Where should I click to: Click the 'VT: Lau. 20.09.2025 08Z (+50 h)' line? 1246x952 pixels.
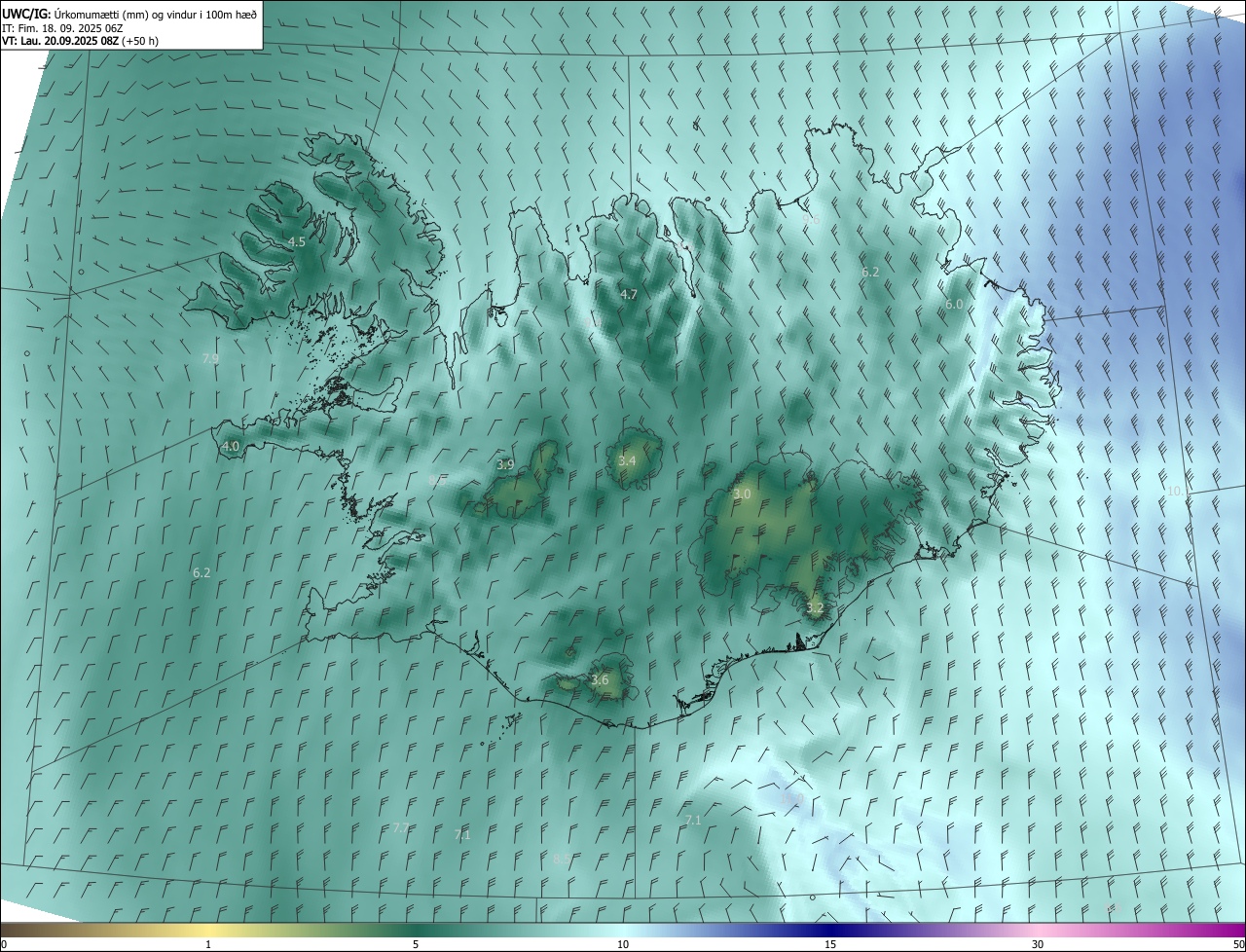[80, 41]
